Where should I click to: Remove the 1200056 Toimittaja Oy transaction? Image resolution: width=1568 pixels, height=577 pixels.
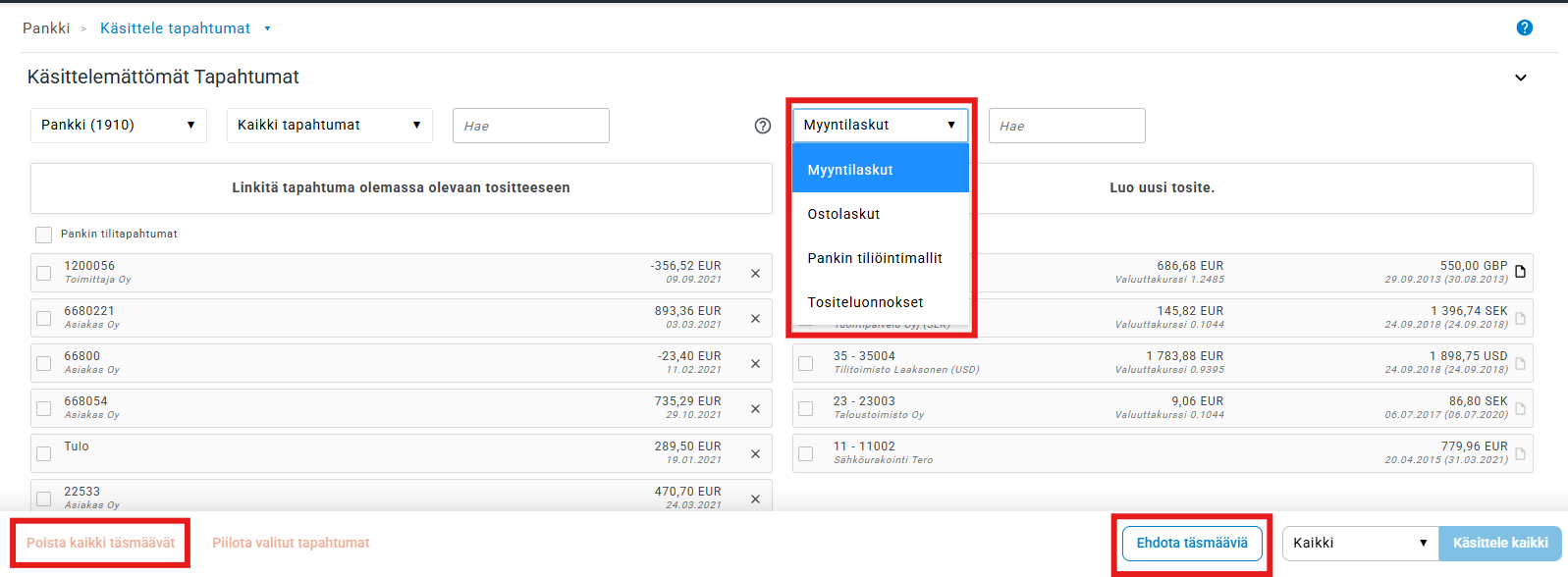[x=755, y=274]
